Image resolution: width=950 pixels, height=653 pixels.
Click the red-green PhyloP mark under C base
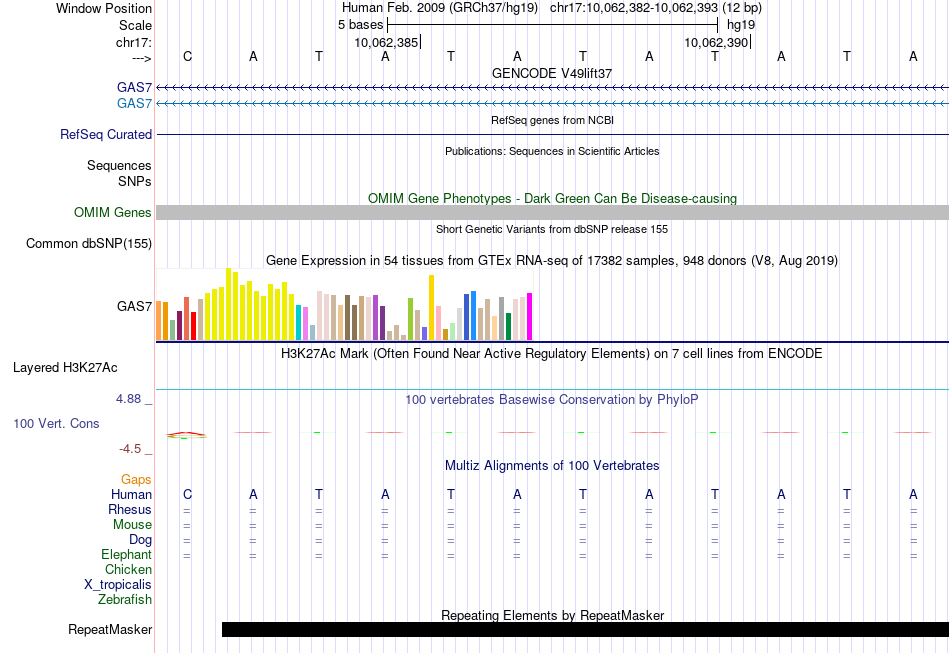(x=187, y=435)
